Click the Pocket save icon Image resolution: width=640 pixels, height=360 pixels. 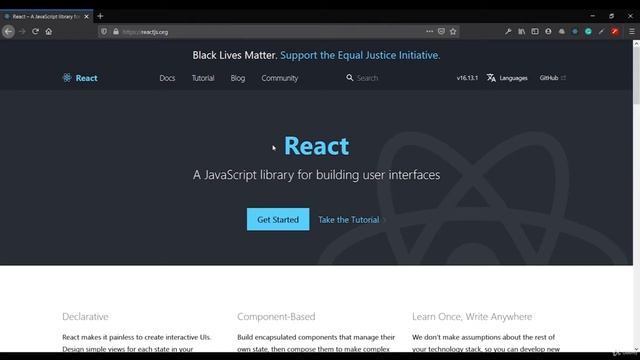pyautogui.click(x=441, y=31)
